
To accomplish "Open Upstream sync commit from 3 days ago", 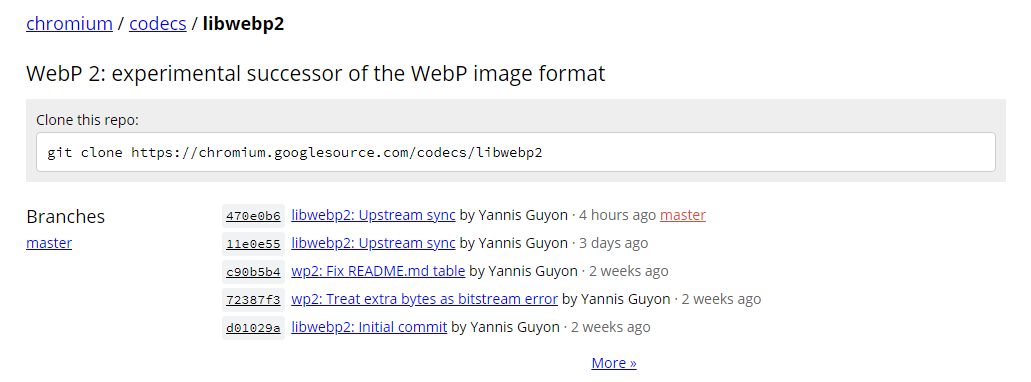I will 373,243.
